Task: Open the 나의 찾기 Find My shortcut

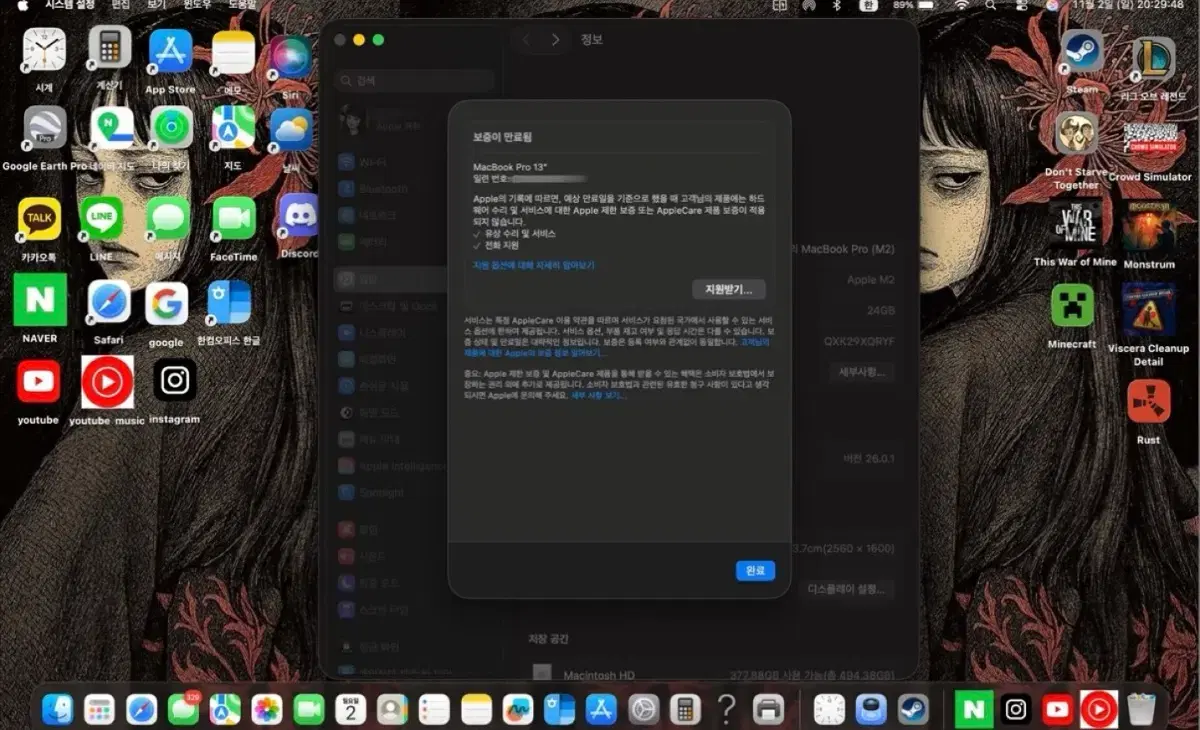Action: pyautogui.click(x=171, y=128)
